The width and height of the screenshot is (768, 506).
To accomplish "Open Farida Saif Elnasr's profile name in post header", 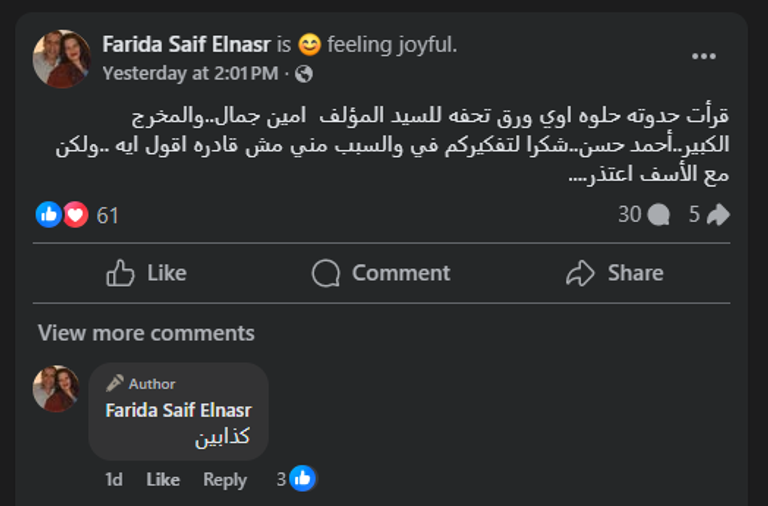I will [x=186, y=44].
